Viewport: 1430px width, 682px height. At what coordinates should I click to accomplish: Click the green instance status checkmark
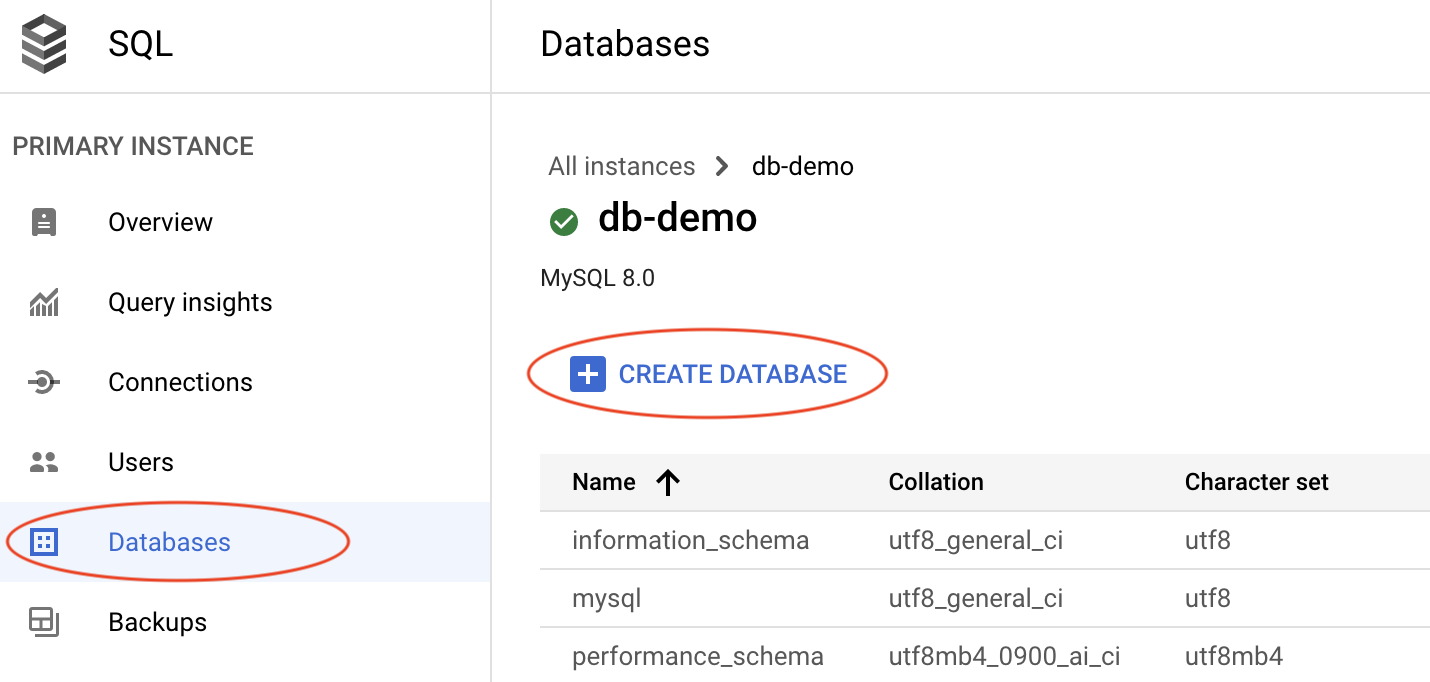(563, 222)
